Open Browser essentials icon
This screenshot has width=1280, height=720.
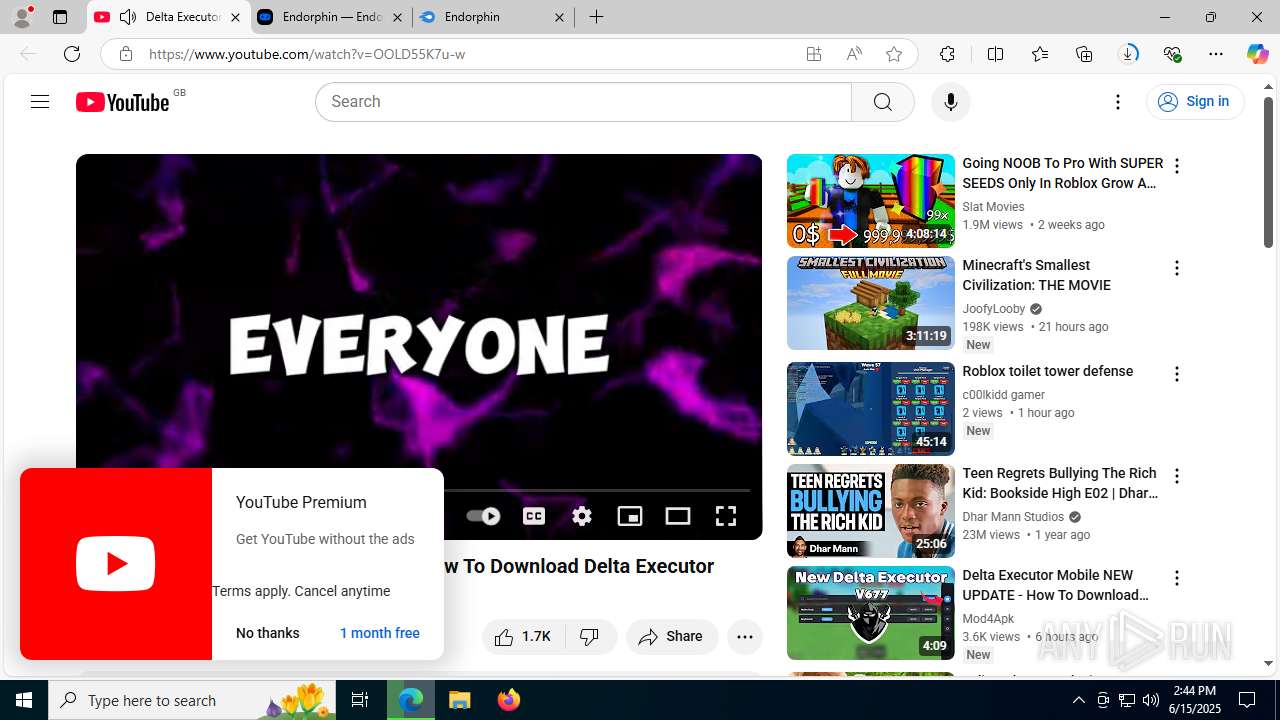1172,54
